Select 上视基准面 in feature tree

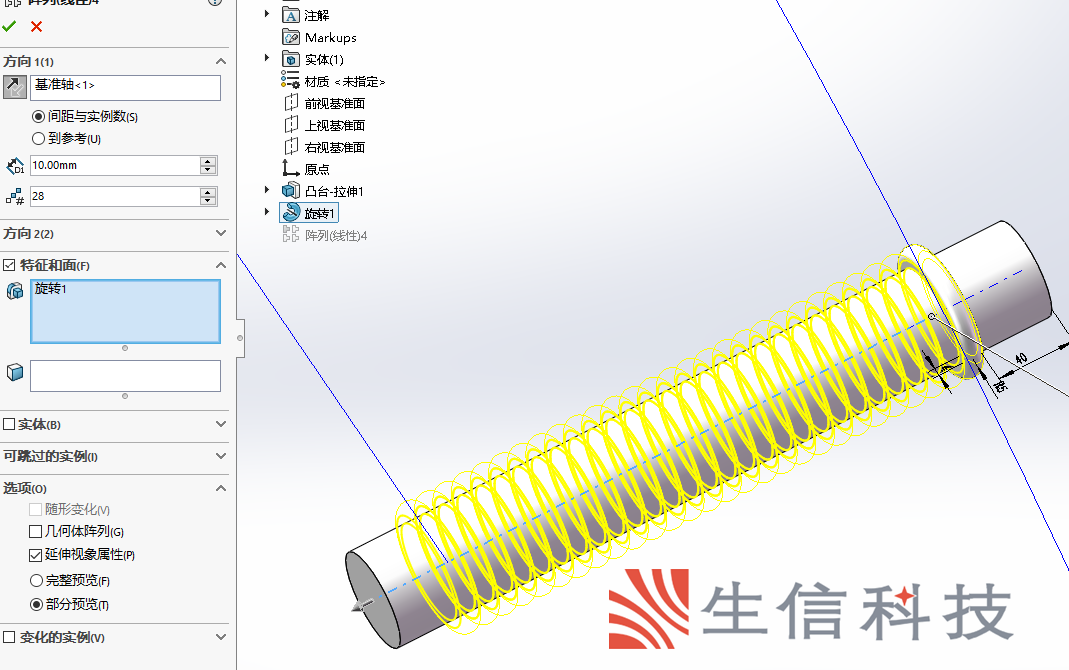[334, 125]
